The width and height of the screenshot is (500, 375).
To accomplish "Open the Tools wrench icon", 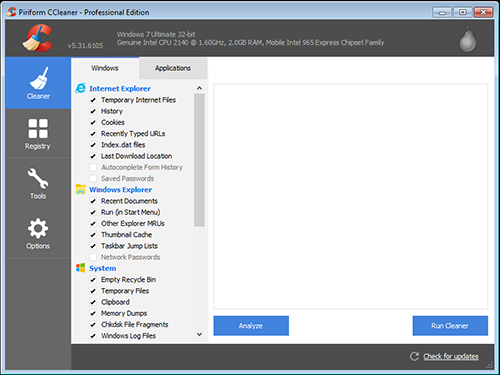I will click(38, 178).
